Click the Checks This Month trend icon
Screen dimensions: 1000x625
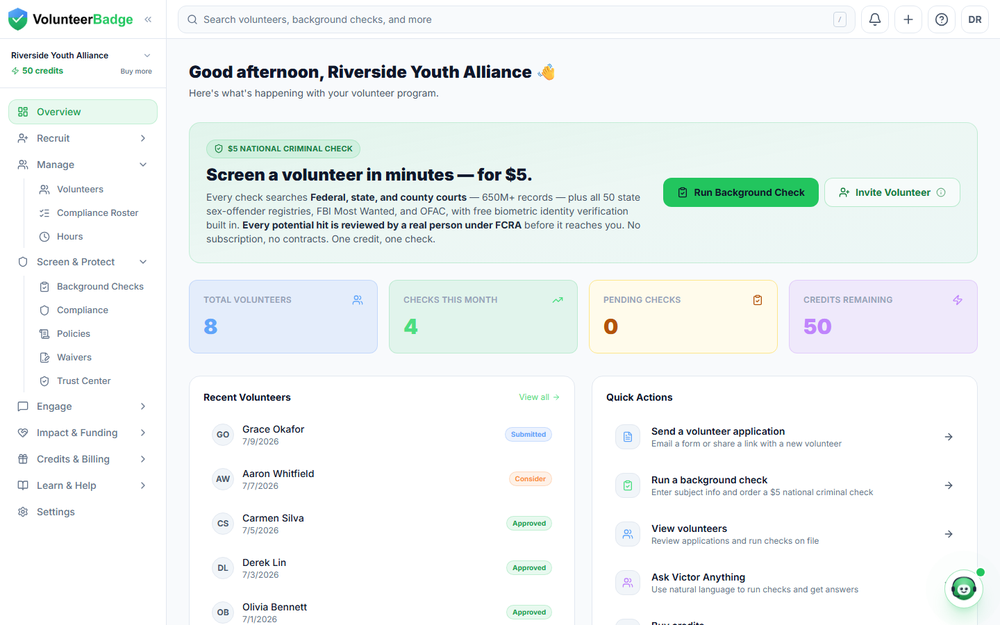557,300
